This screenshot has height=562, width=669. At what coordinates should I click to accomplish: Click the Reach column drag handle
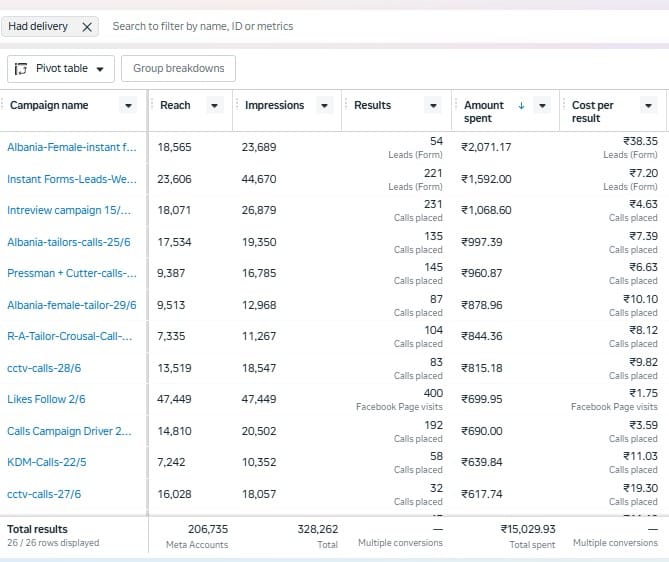[x=152, y=105]
